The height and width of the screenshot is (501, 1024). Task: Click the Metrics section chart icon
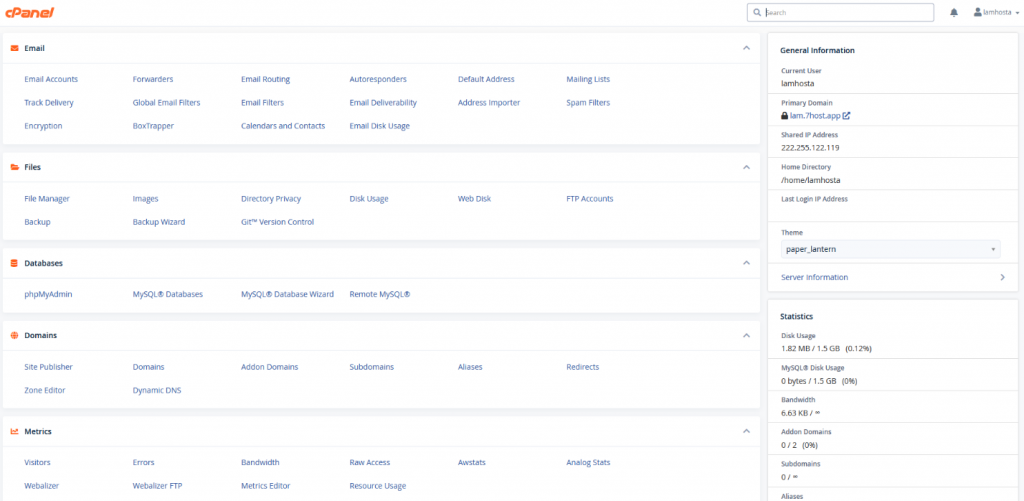tap(14, 432)
